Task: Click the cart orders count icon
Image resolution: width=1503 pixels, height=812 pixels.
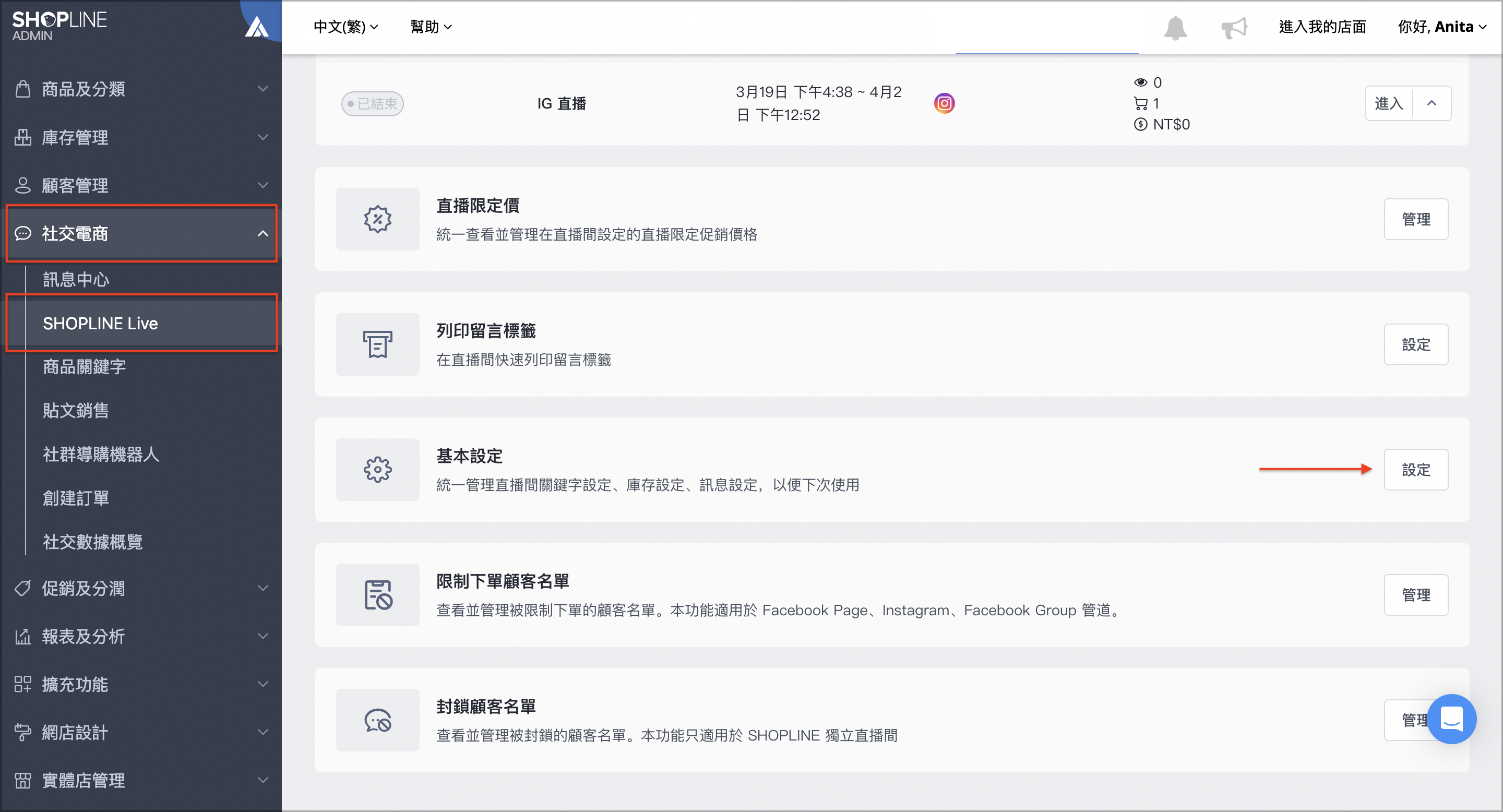Action: tap(1140, 103)
